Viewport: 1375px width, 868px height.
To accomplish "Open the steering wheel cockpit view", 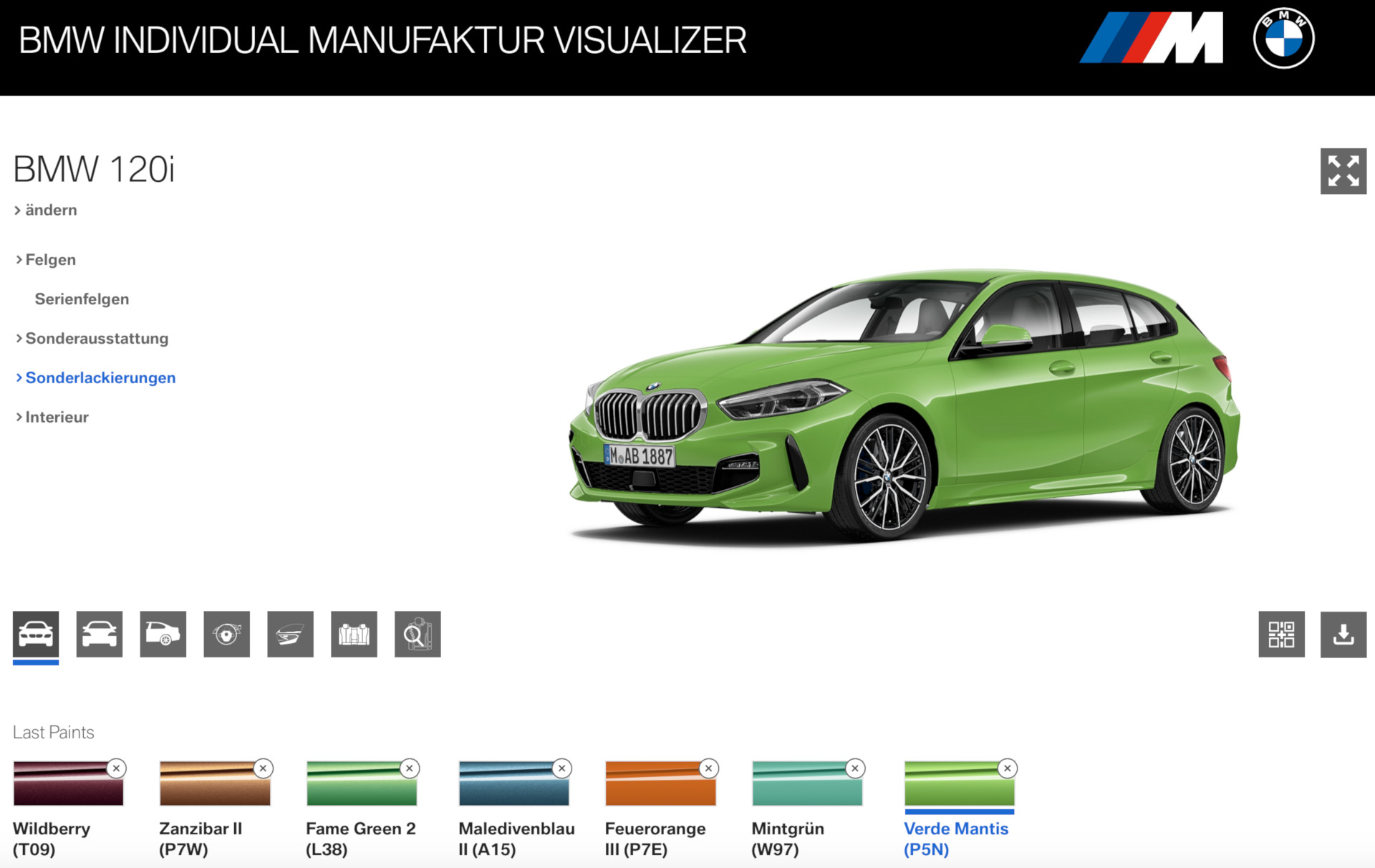I will coord(227,634).
